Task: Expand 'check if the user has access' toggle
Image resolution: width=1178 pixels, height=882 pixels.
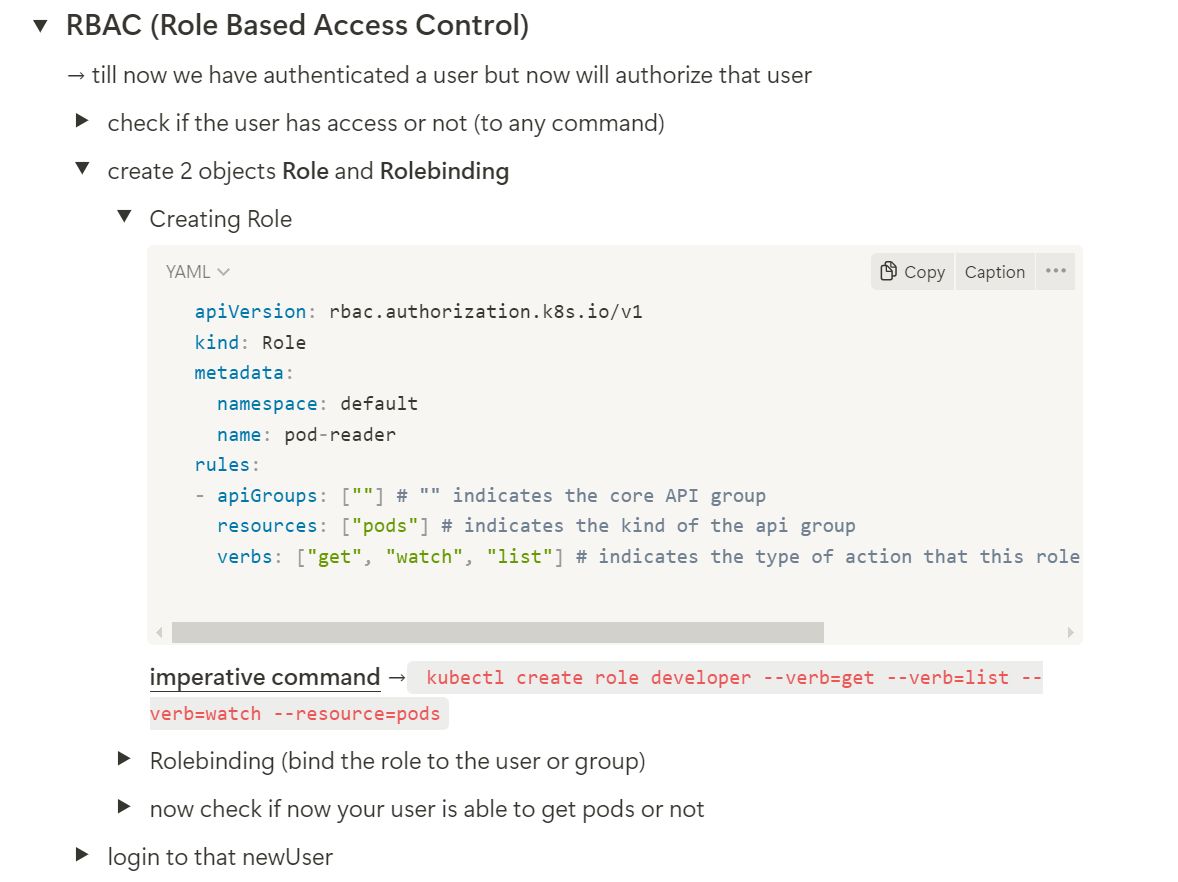Action: (x=83, y=121)
